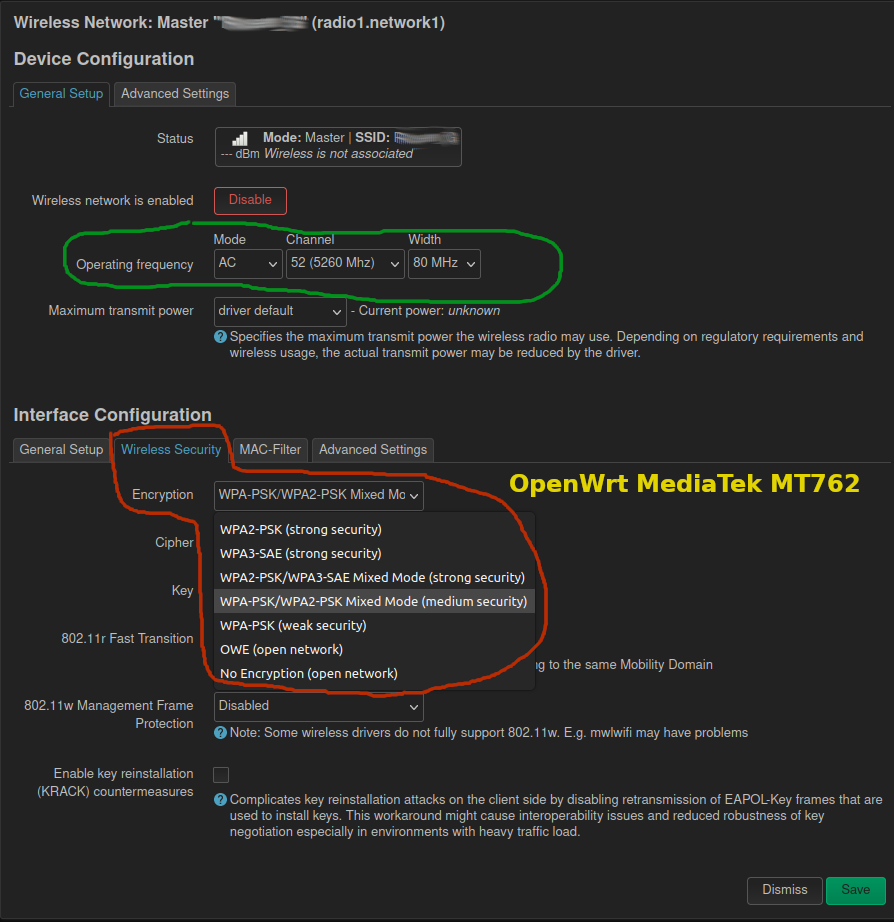Expand the 802.11w Management Frame Protection dropdown
This screenshot has height=922, width=894.
[318, 706]
